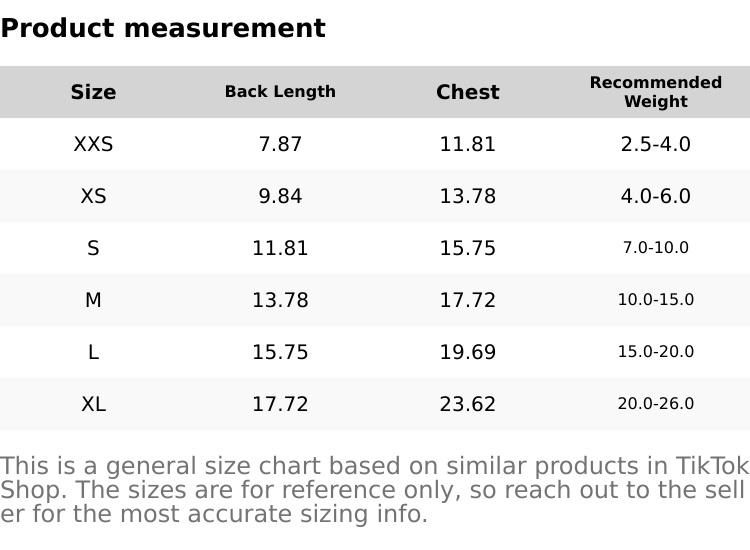Click the 7.87 back length value

pyautogui.click(x=280, y=144)
